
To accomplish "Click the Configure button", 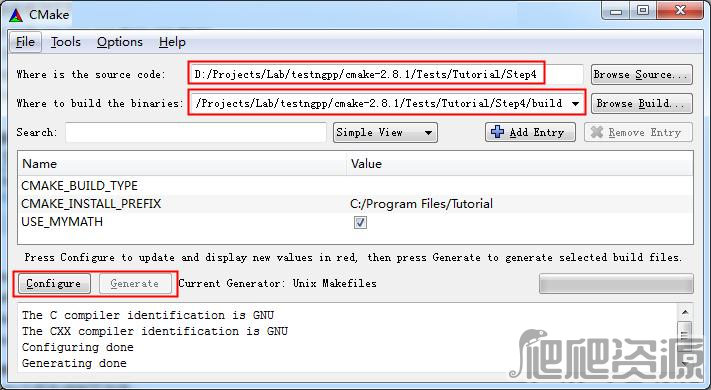I will (x=54, y=283).
